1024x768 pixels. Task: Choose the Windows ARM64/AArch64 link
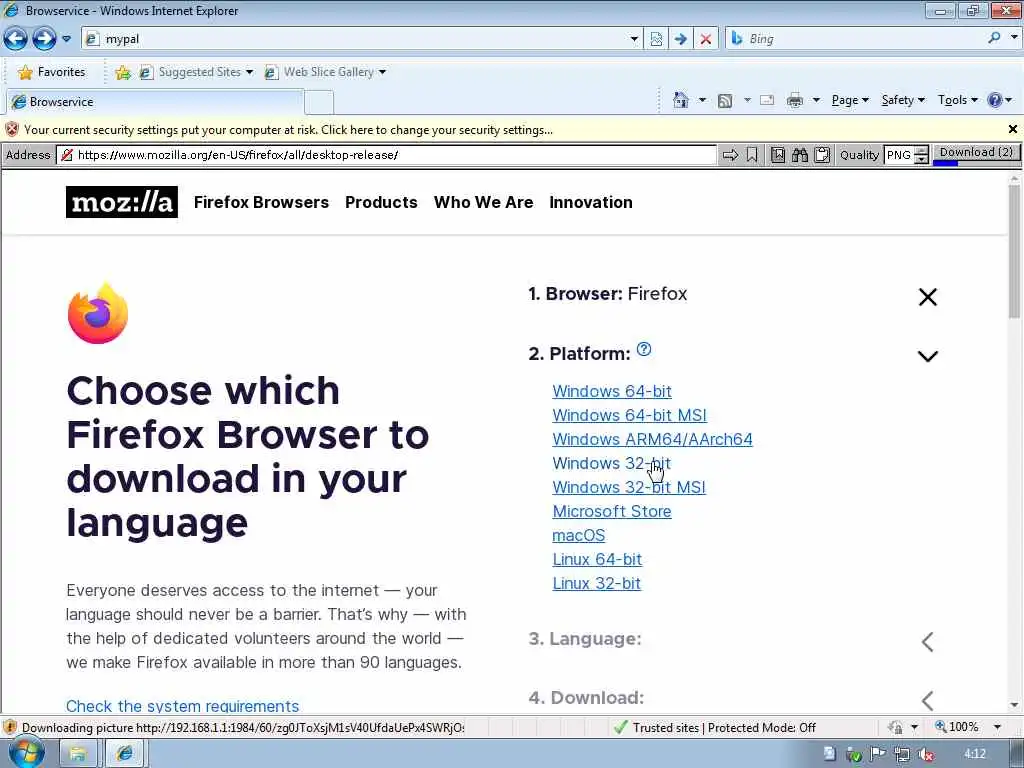[x=652, y=439]
